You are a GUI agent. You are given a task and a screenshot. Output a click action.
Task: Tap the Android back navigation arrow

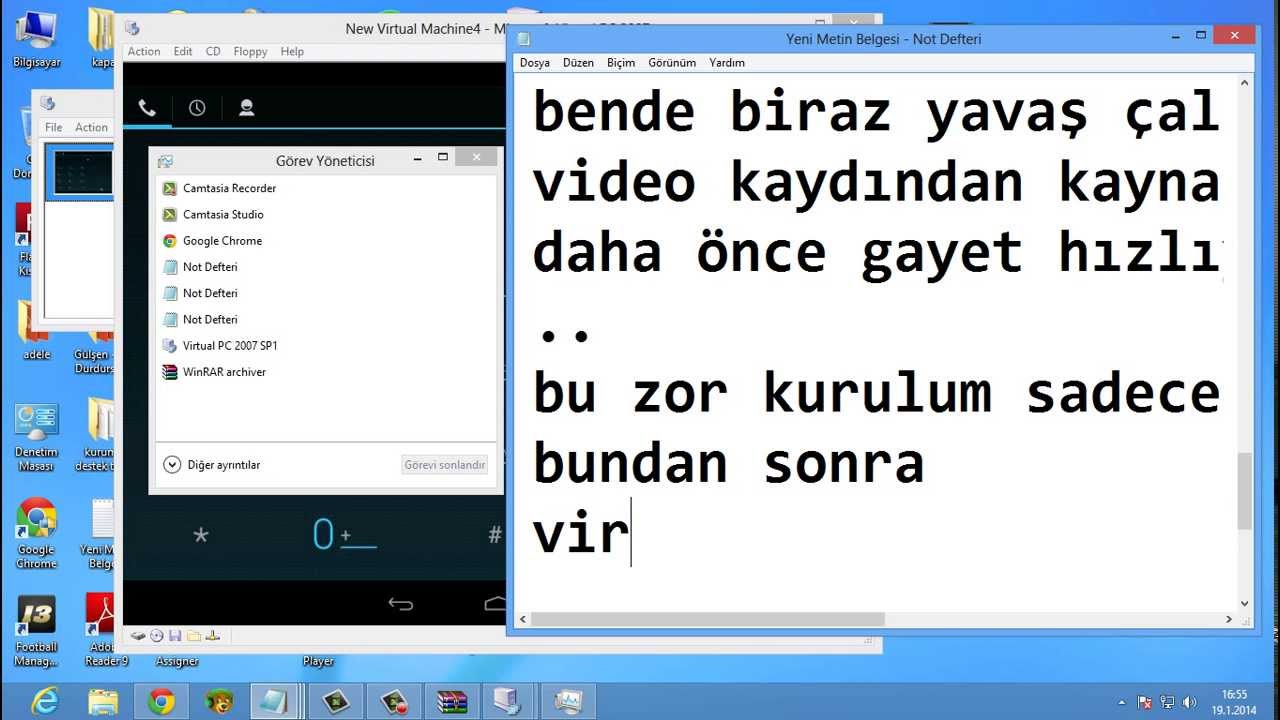pos(400,603)
